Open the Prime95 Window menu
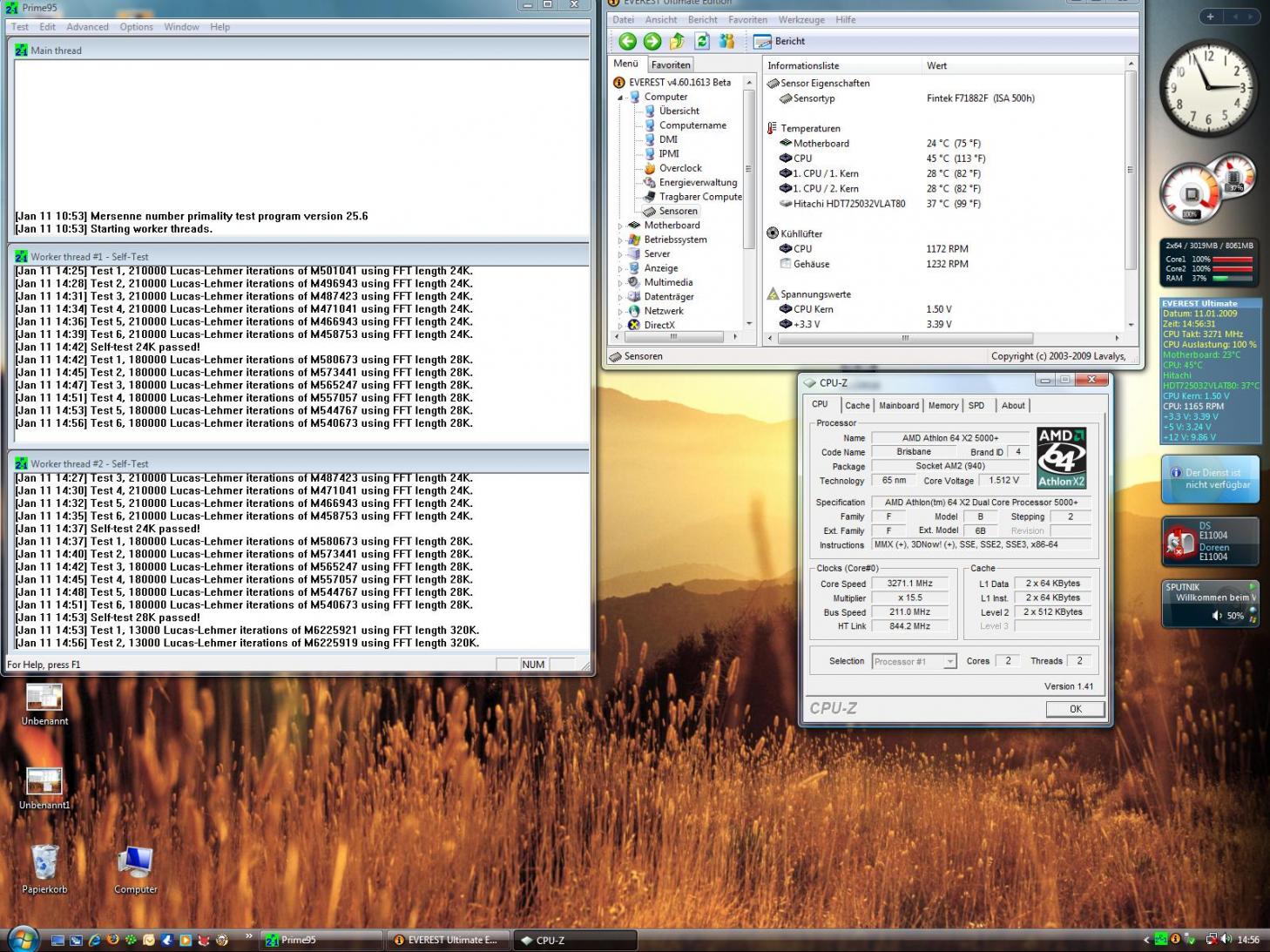The width and height of the screenshot is (1270, 952). [x=181, y=27]
